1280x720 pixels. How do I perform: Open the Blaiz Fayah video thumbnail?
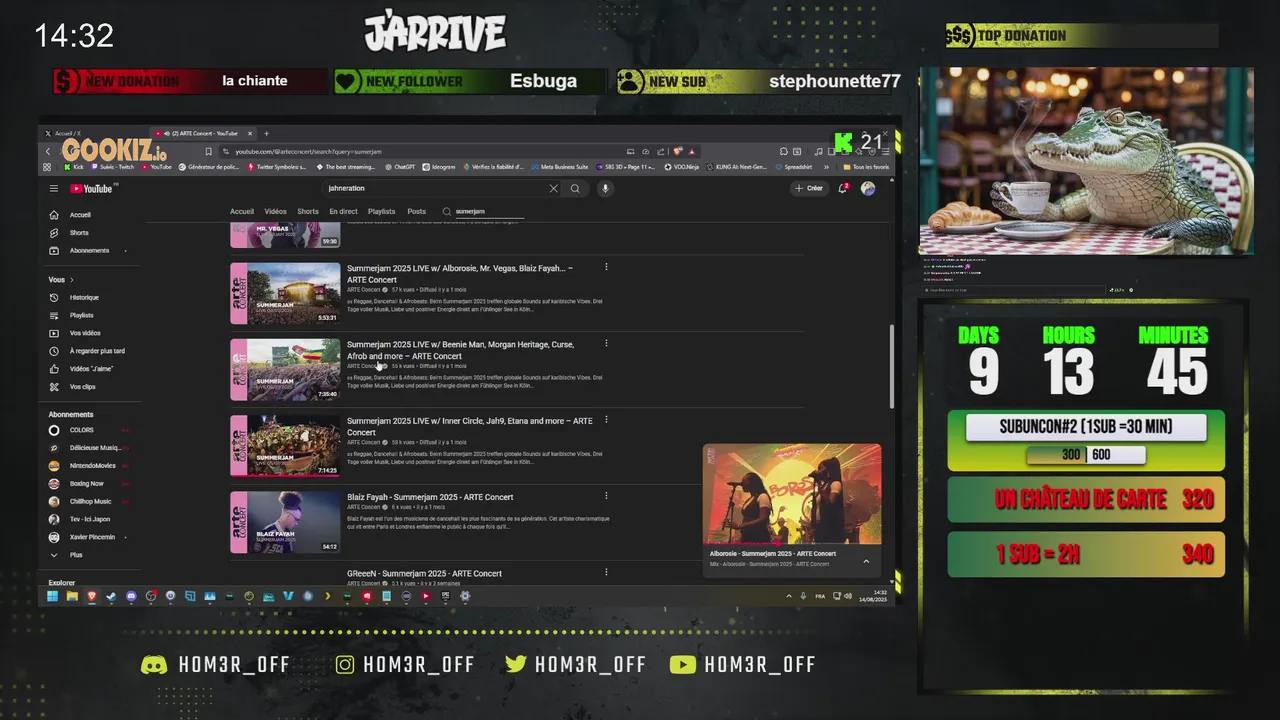click(285, 522)
